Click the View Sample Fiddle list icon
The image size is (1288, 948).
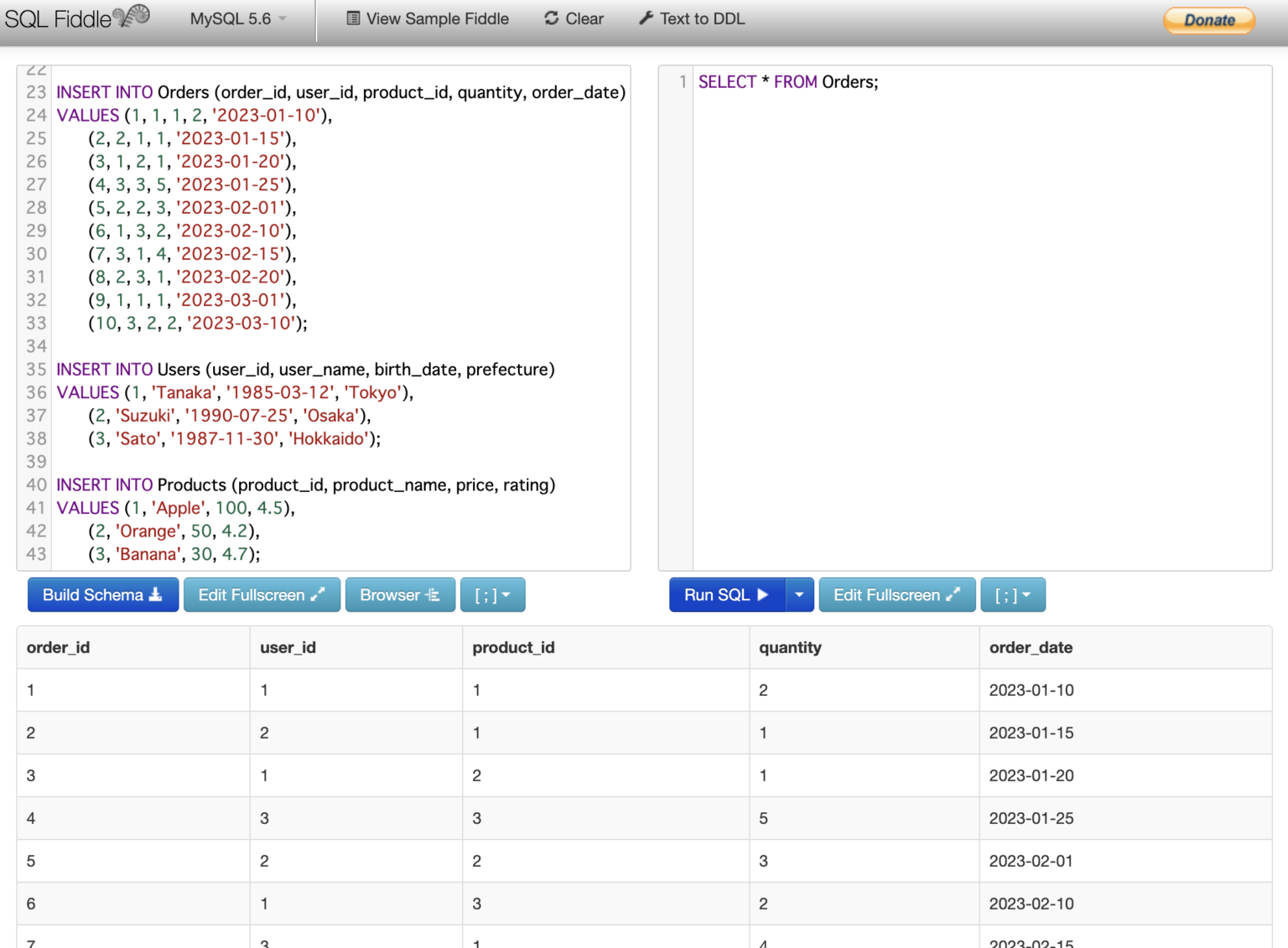tap(353, 18)
